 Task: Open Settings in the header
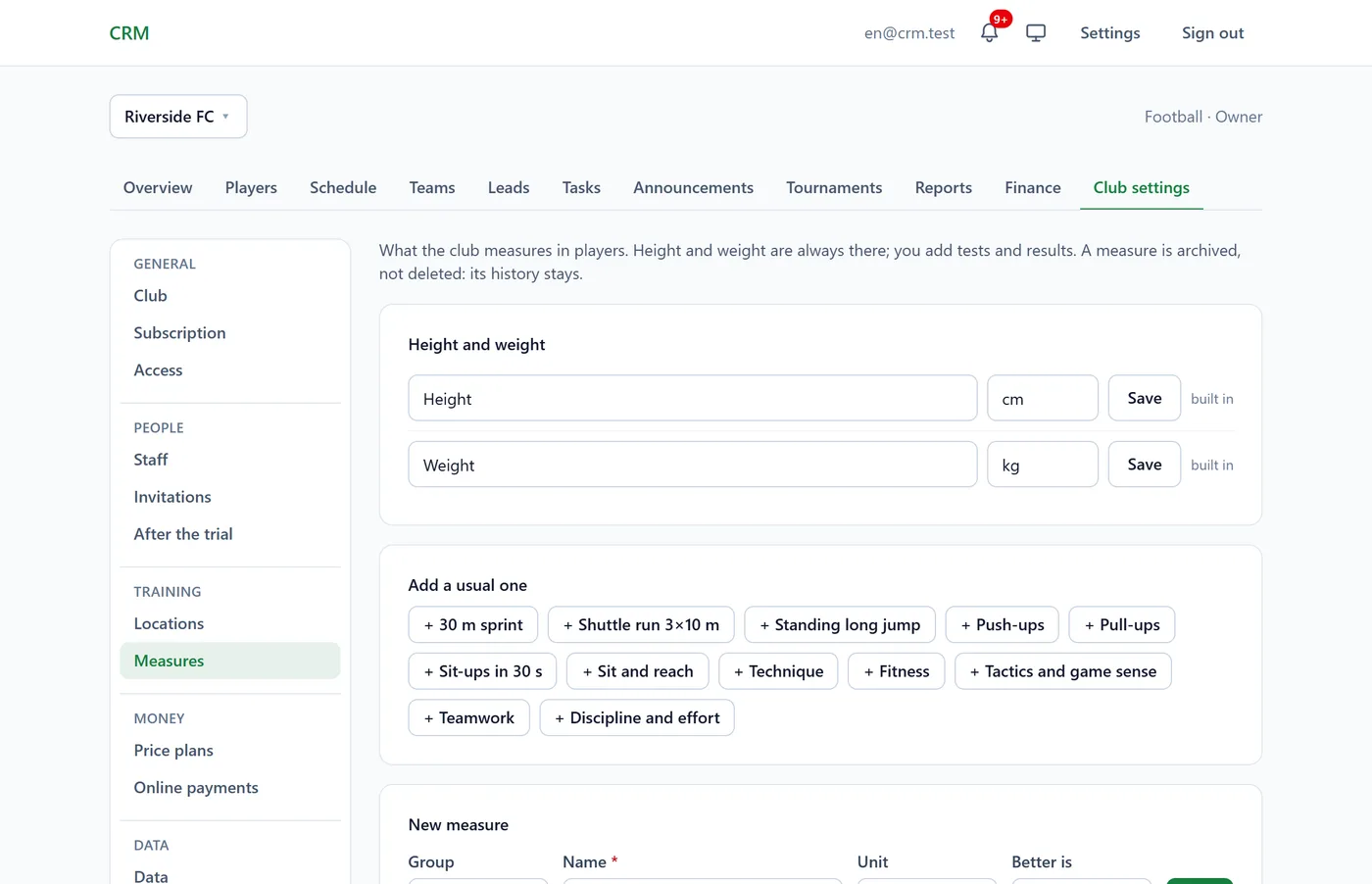click(x=1110, y=32)
